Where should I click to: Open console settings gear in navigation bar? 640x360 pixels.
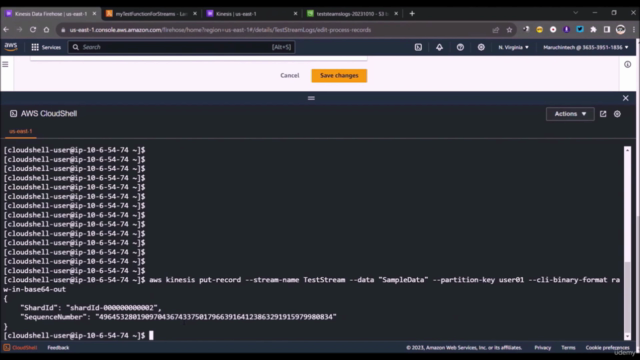[481, 47]
